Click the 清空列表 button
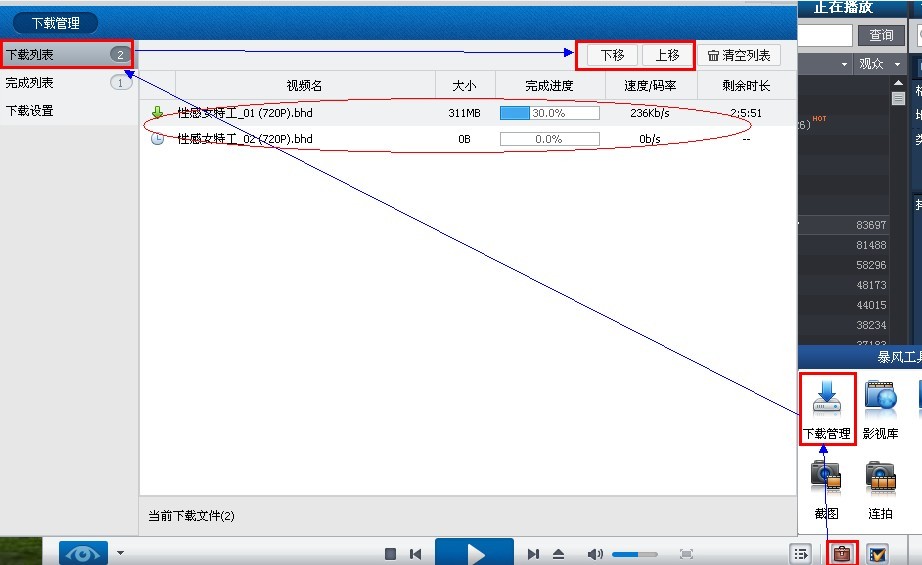 (739, 55)
